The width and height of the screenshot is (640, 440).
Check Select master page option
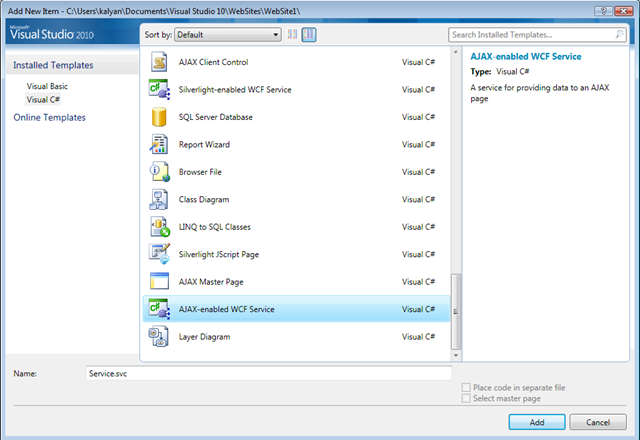(x=466, y=398)
